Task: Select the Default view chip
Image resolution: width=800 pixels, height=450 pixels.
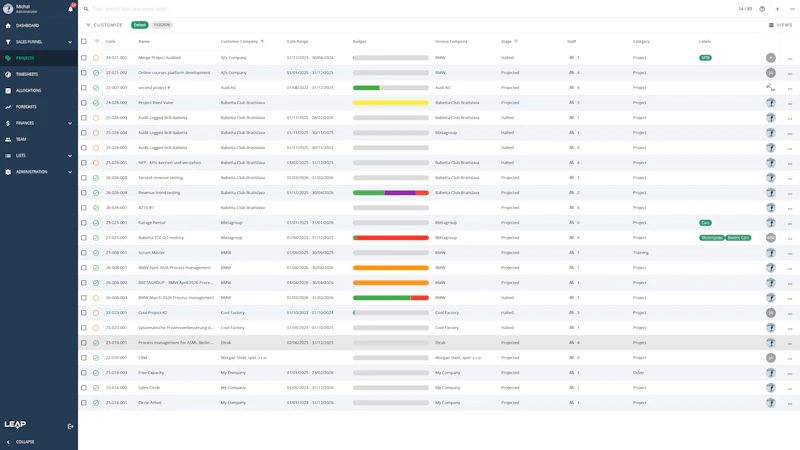Action: [139, 25]
